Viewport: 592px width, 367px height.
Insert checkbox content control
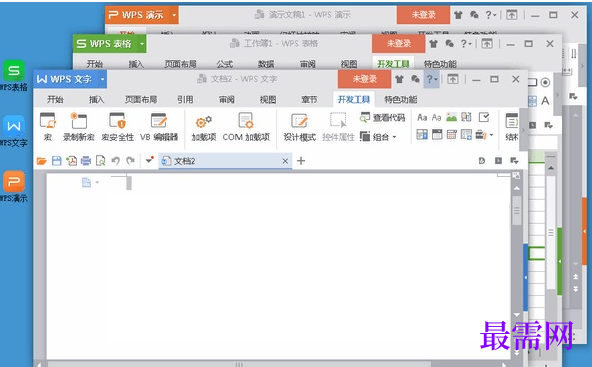(484, 117)
